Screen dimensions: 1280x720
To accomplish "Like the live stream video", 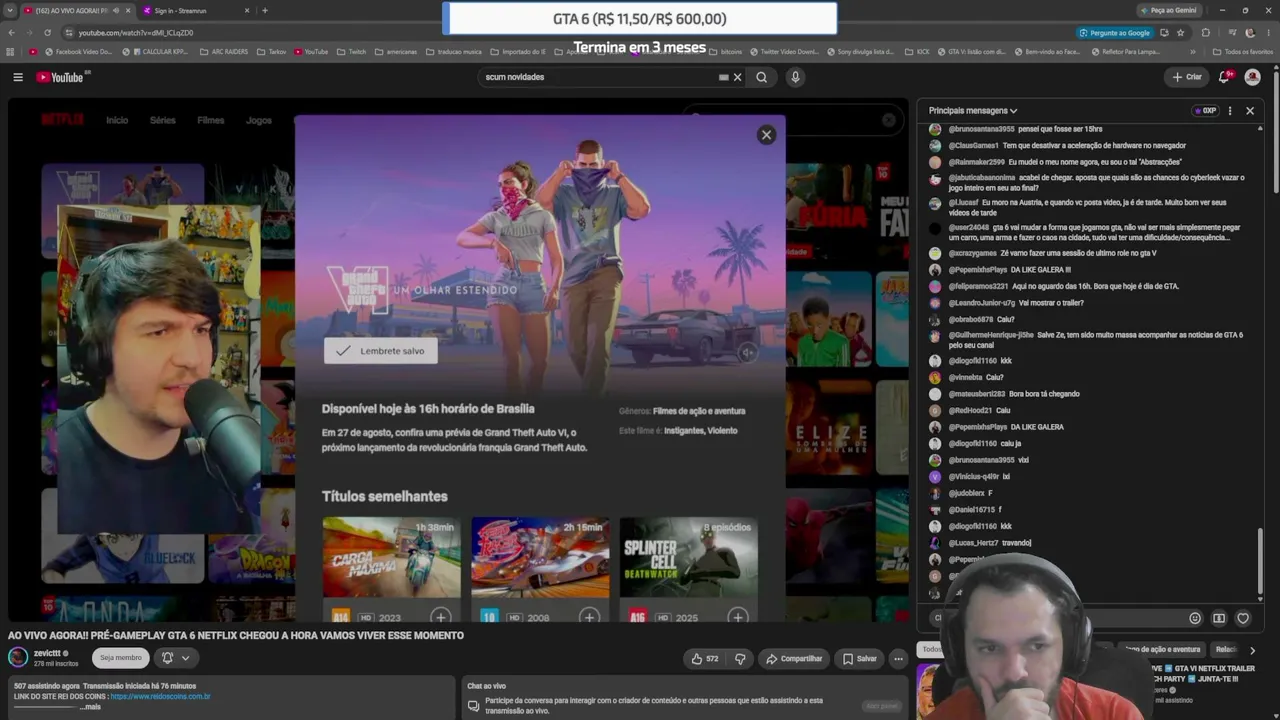I will pos(704,658).
